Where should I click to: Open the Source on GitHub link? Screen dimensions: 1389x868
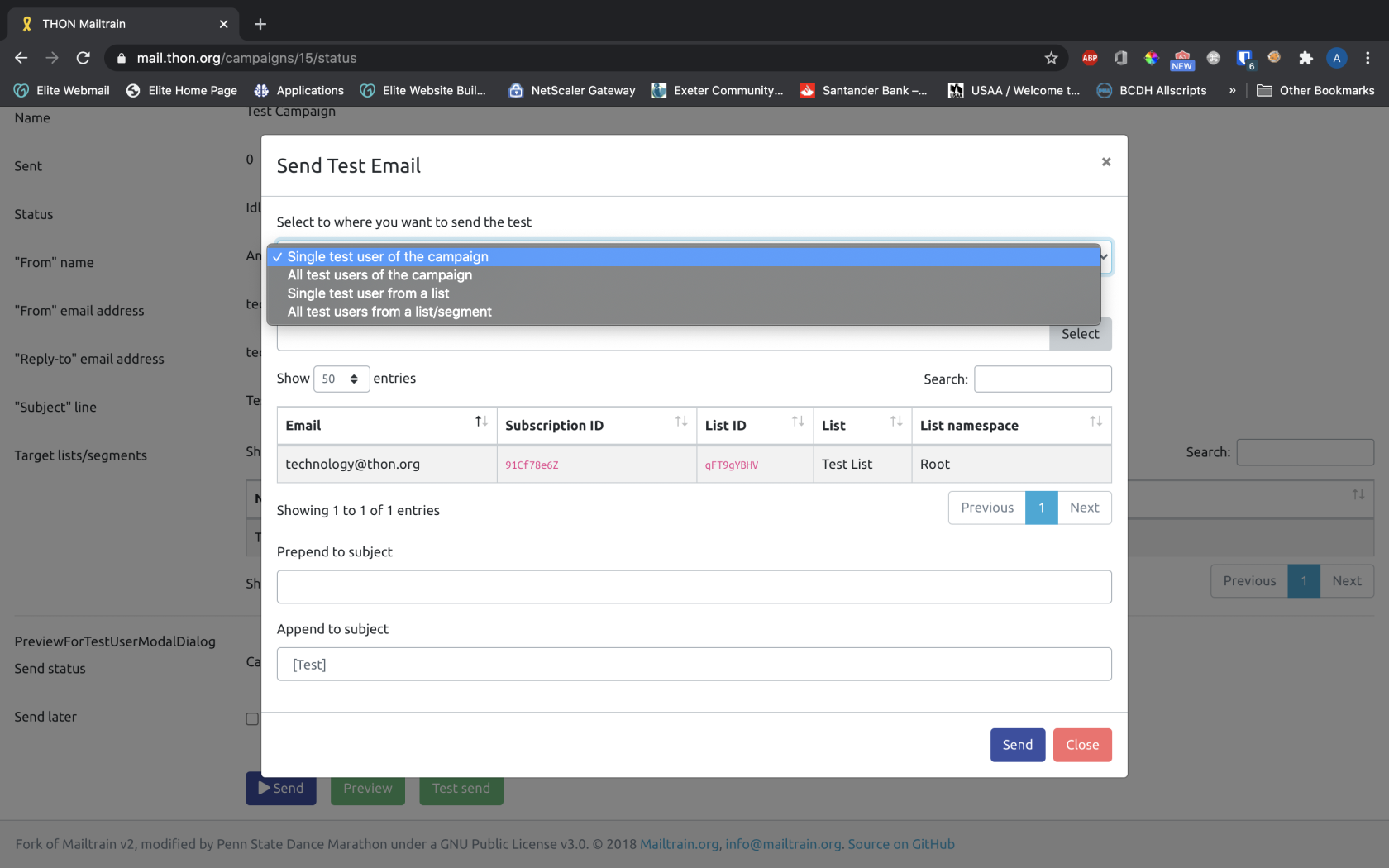tap(901, 844)
